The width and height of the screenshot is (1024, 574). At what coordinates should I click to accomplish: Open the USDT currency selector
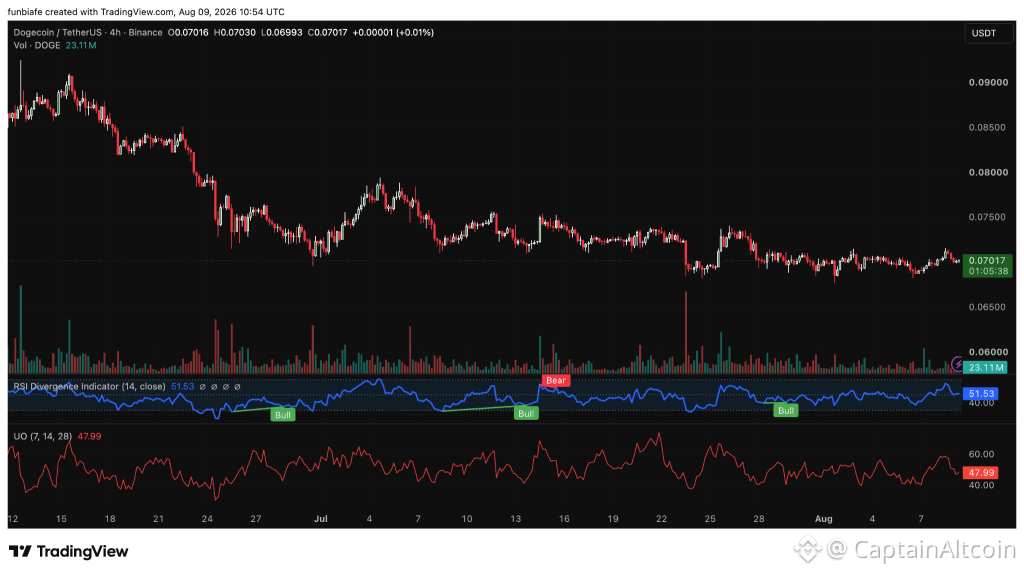(988, 33)
